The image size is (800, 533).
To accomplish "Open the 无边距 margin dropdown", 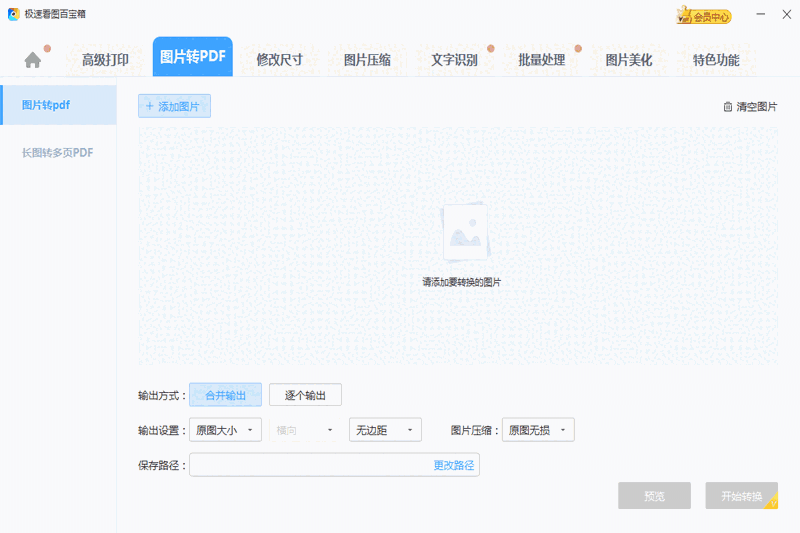I will point(385,430).
